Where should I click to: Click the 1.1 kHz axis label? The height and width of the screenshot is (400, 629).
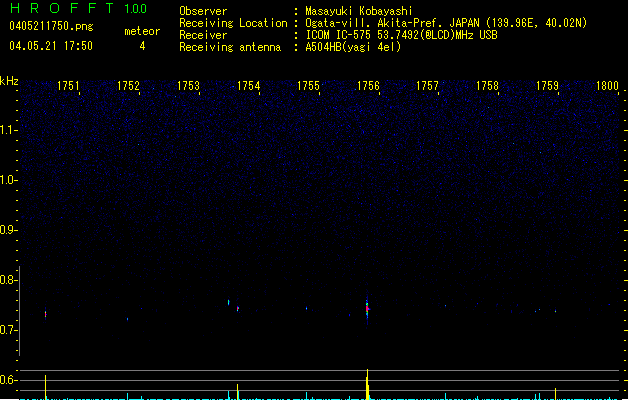(x=8, y=130)
